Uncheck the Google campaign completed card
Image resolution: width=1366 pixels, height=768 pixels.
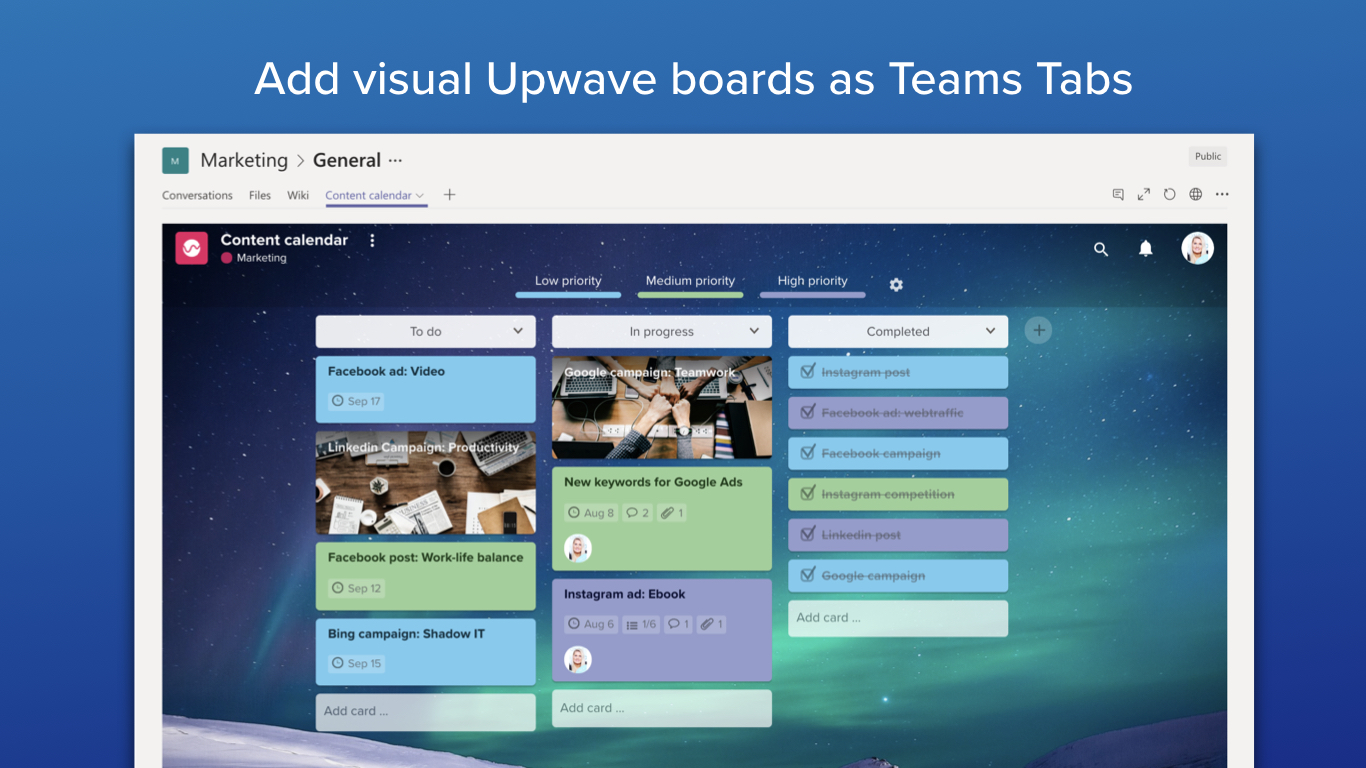pos(808,575)
